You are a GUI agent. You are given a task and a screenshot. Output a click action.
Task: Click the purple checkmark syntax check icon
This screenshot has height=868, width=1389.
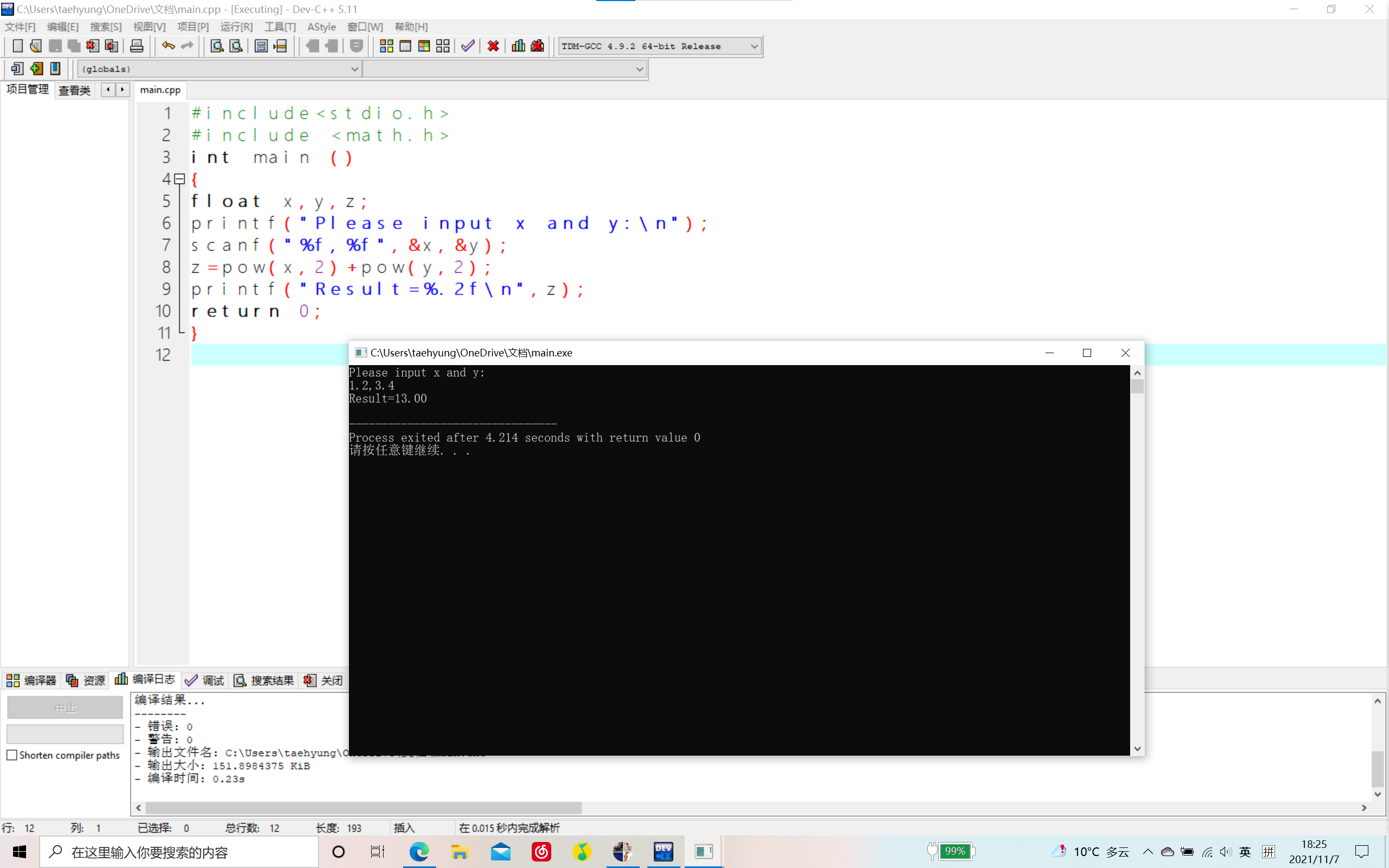468,46
